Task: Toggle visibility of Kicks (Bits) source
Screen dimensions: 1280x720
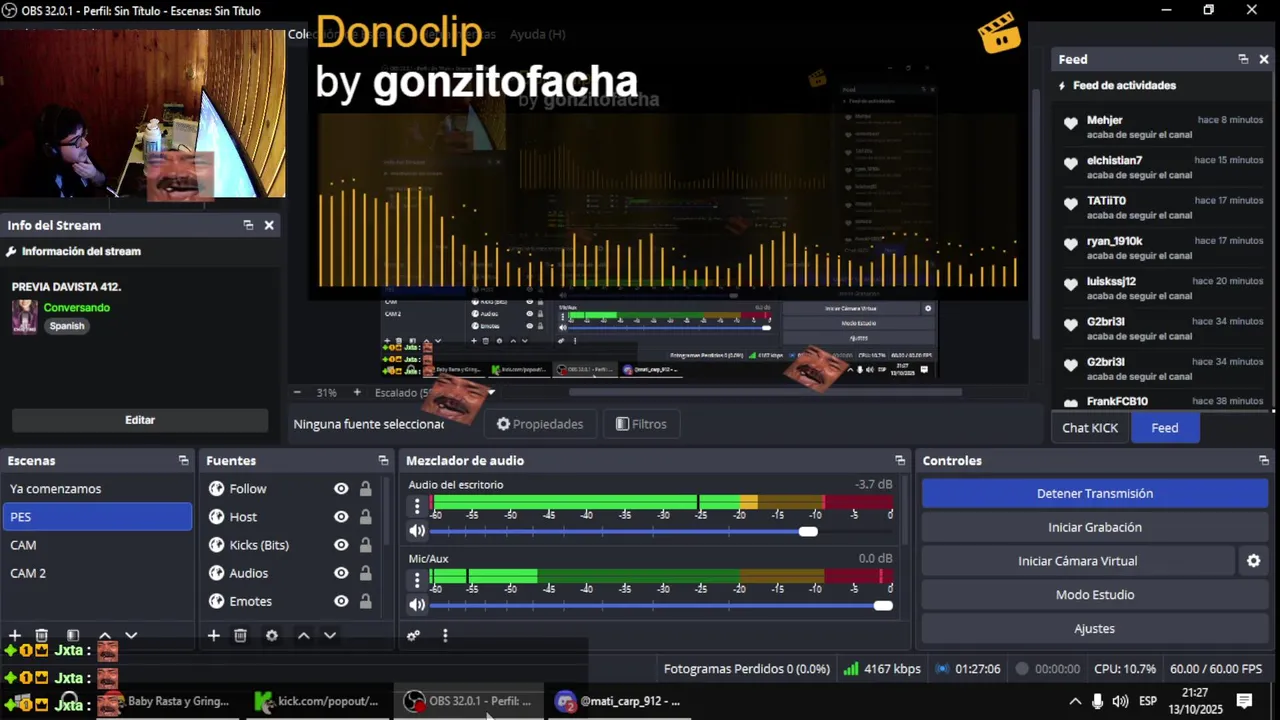Action: coord(341,545)
